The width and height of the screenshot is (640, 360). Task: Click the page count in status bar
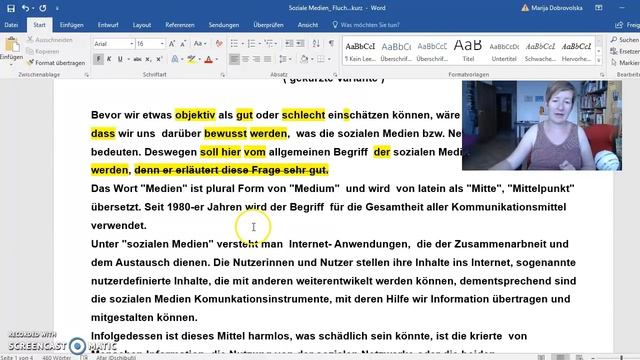pyautogui.click(x=17, y=357)
